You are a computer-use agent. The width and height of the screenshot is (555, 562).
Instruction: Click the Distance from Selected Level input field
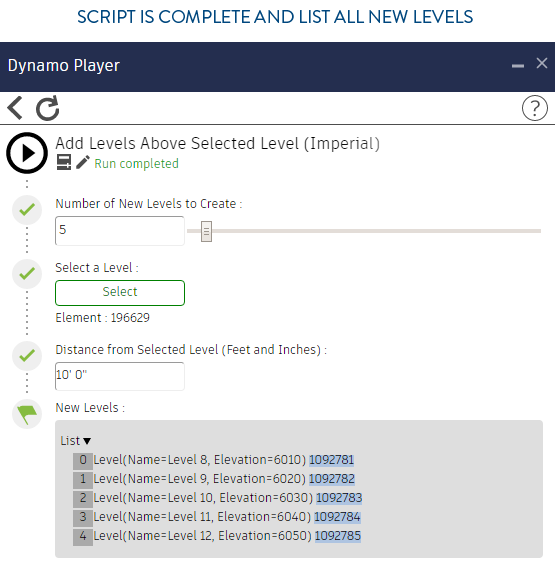(120, 376)
